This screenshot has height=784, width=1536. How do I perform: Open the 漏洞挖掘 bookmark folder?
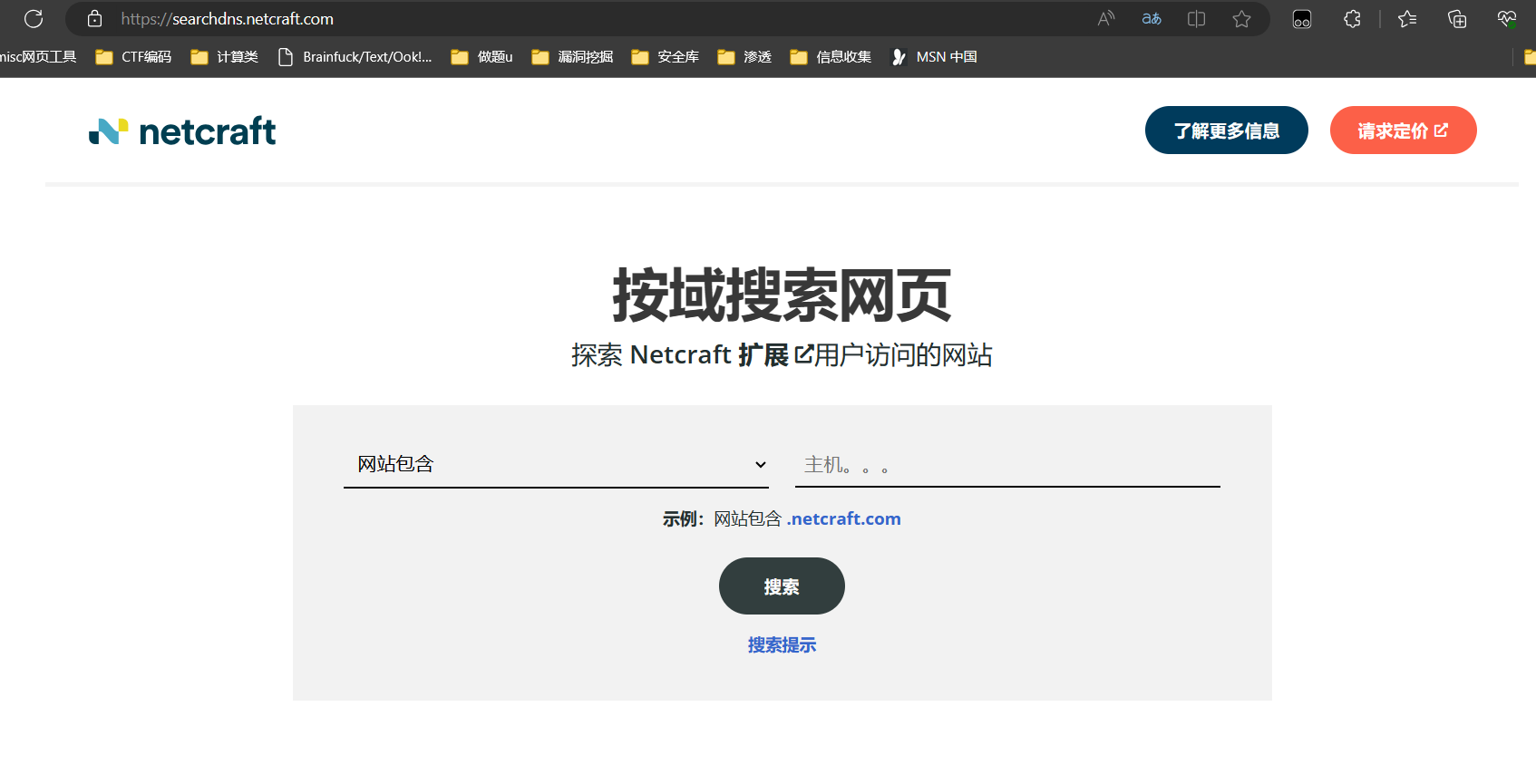tap(572, 57)
